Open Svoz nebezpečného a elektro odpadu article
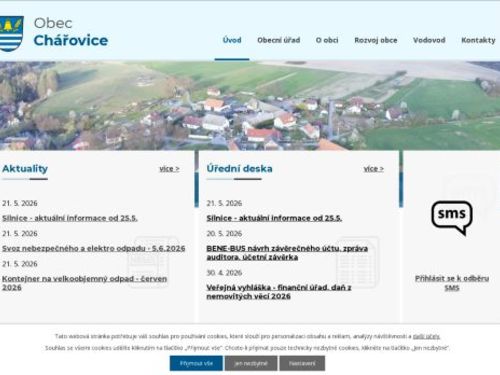This screenshot has height=375, width=500. pos(93,248)
